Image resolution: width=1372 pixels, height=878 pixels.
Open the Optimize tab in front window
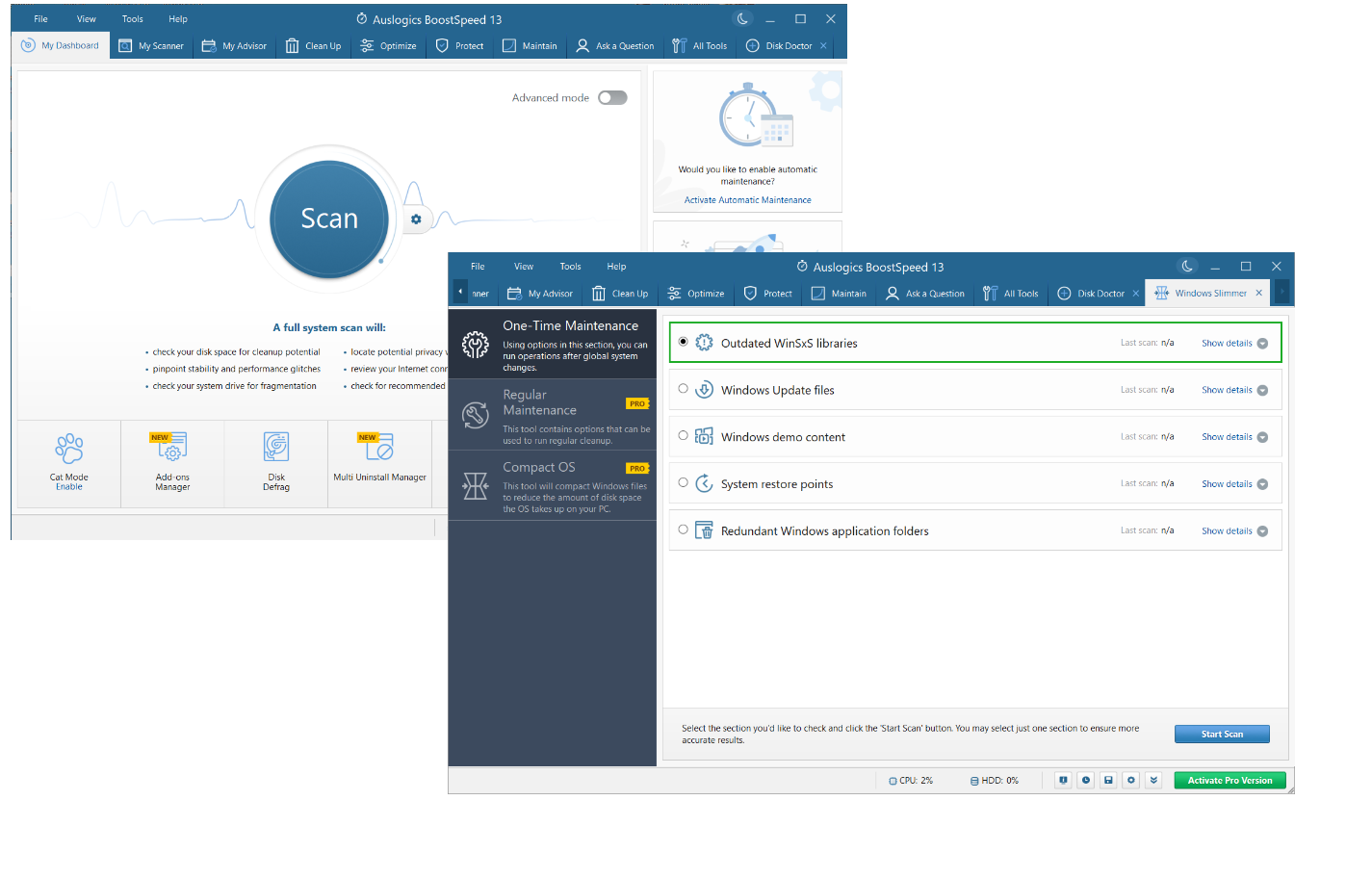(x=696, y=294)
